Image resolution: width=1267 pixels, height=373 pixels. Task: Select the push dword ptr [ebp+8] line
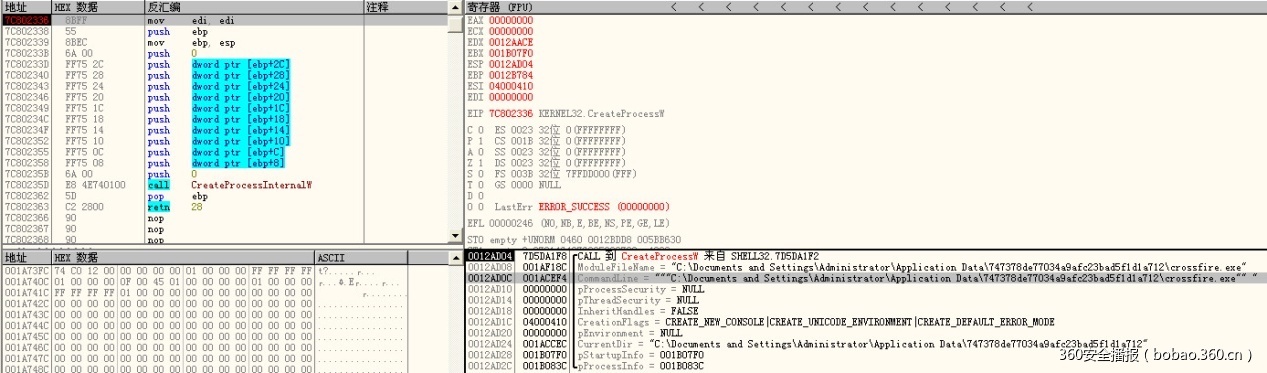(225, 162)
